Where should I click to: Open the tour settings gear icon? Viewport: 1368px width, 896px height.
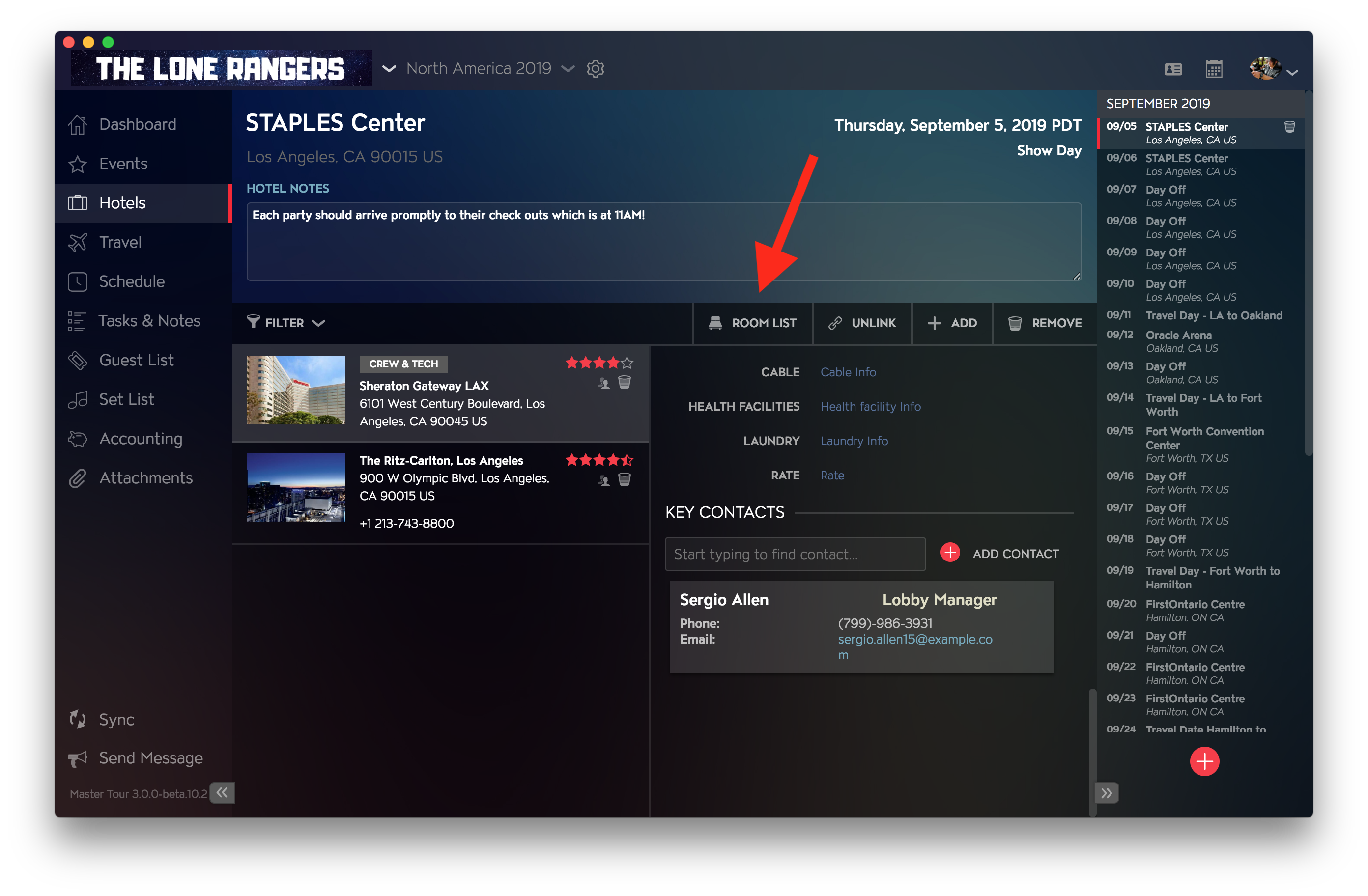coord(595,69)
